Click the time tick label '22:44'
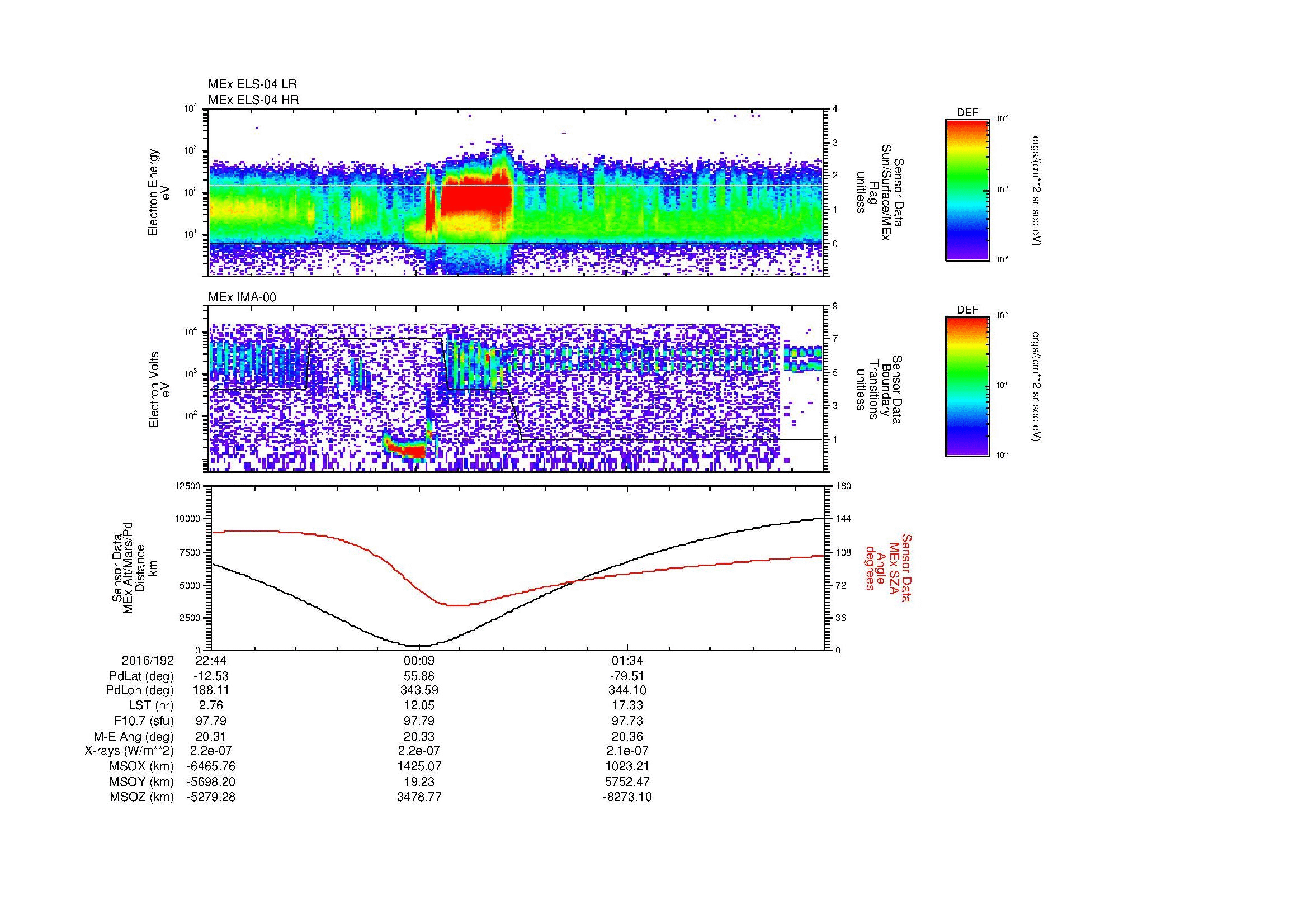 click(211, 661)
